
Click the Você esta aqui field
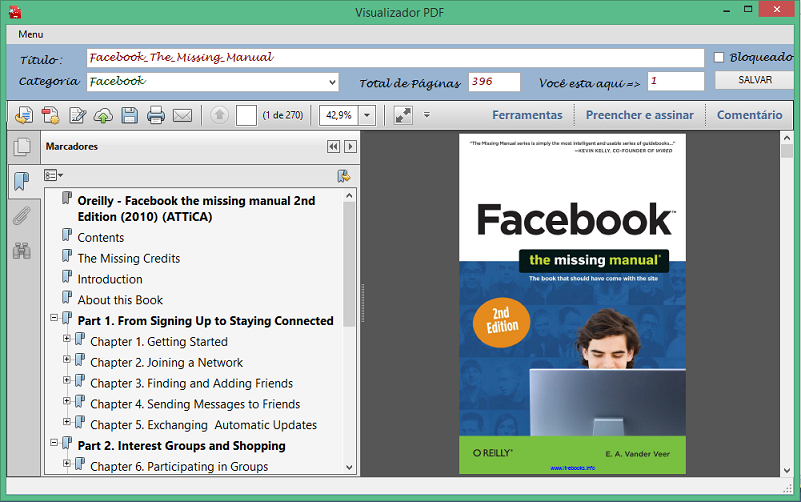[676, 81]
